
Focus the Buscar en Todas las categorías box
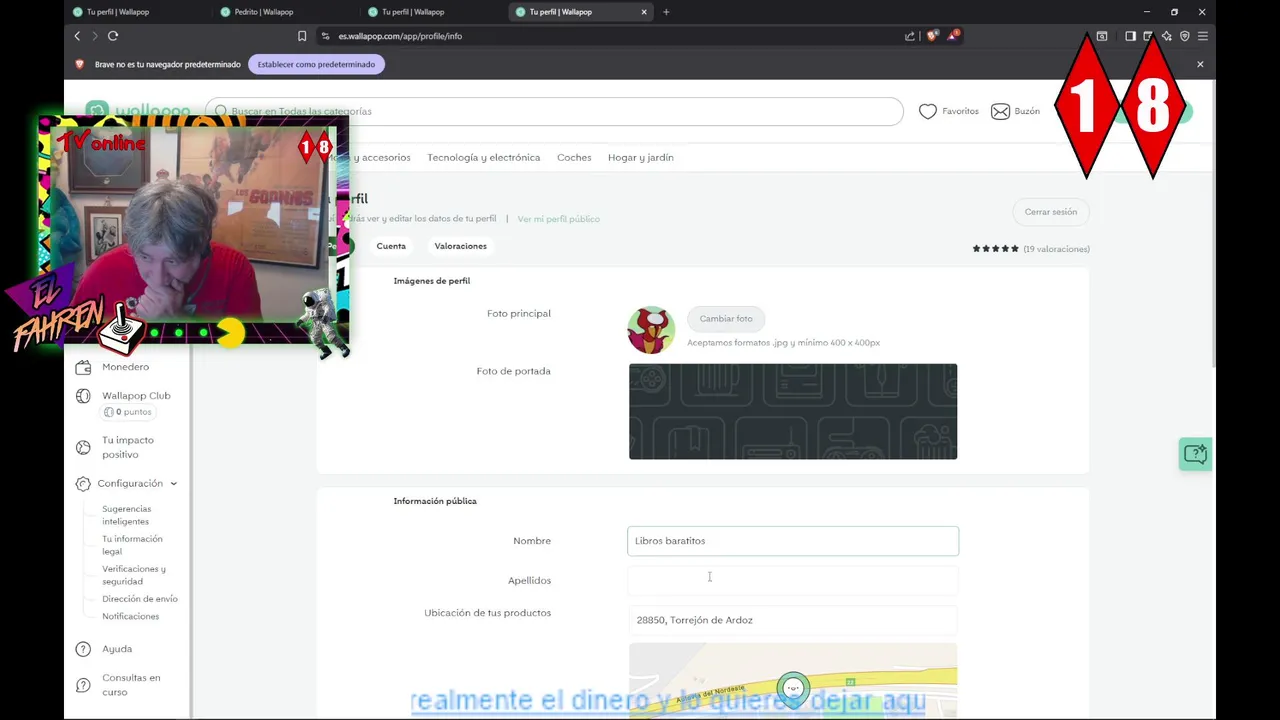point(554,111)
